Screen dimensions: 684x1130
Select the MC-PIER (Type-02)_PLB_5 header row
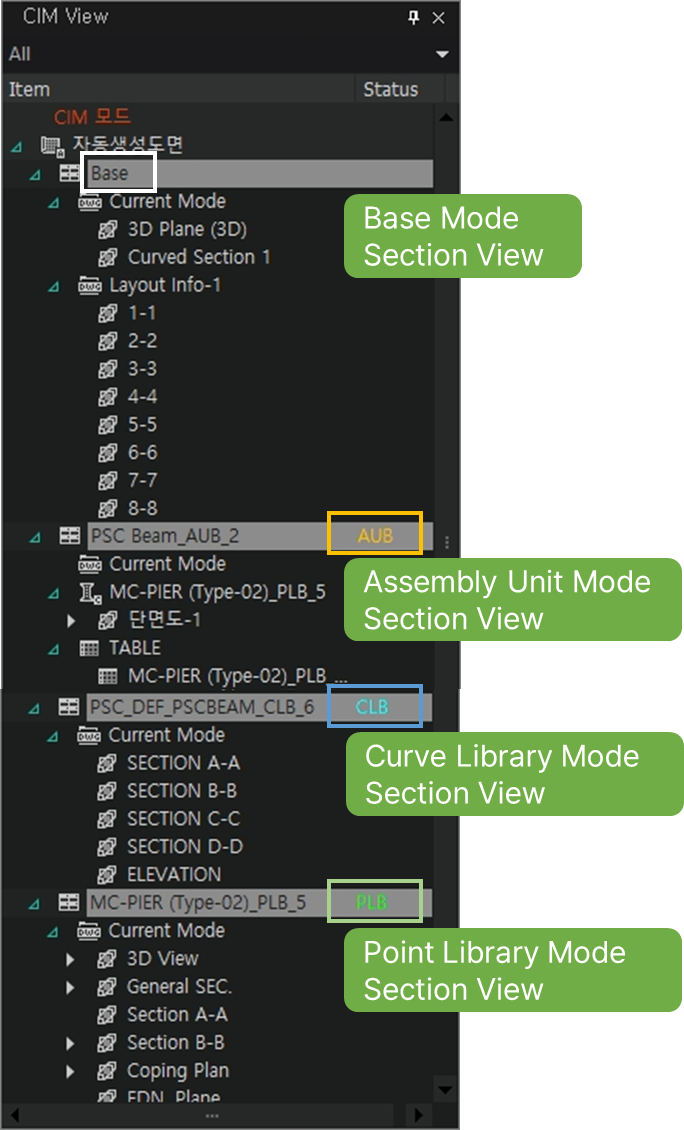point(260,902)
